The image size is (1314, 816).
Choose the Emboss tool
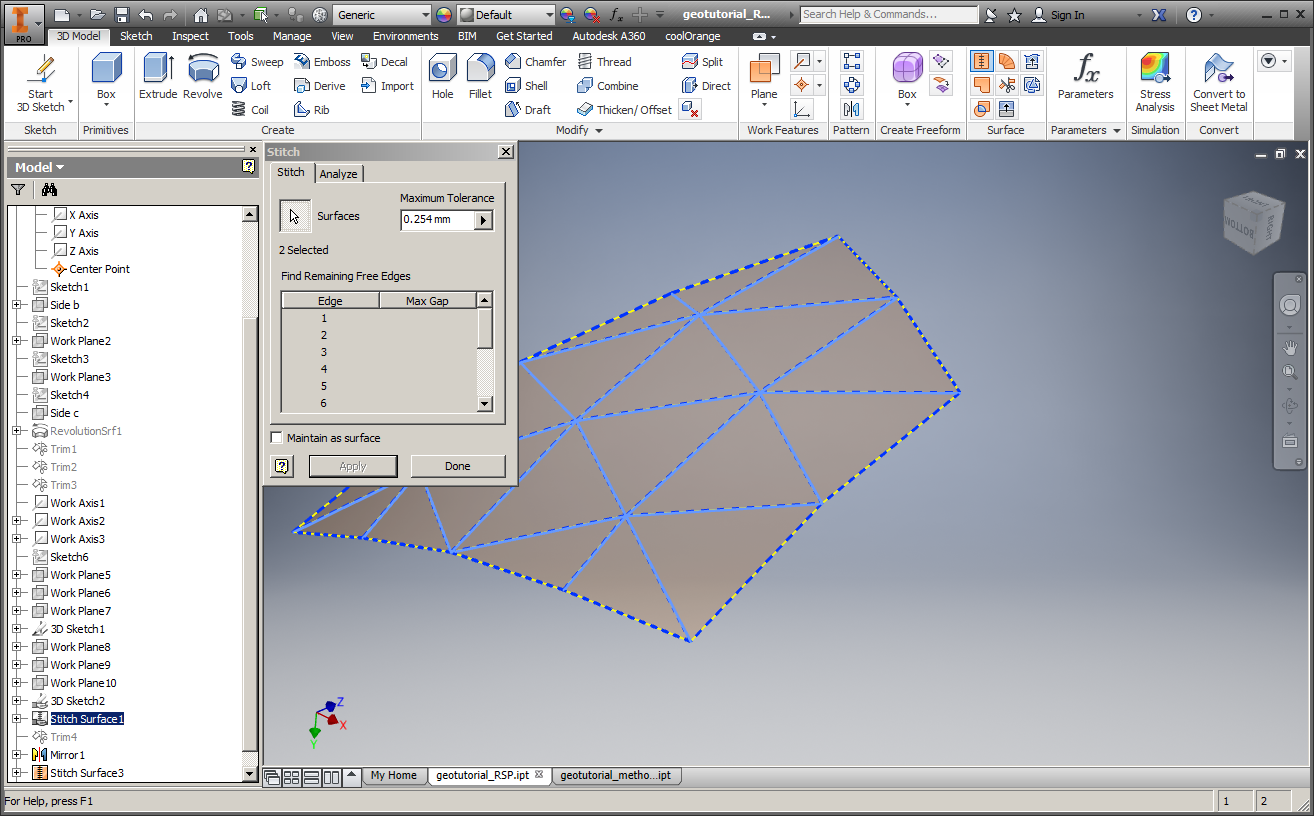322,62
